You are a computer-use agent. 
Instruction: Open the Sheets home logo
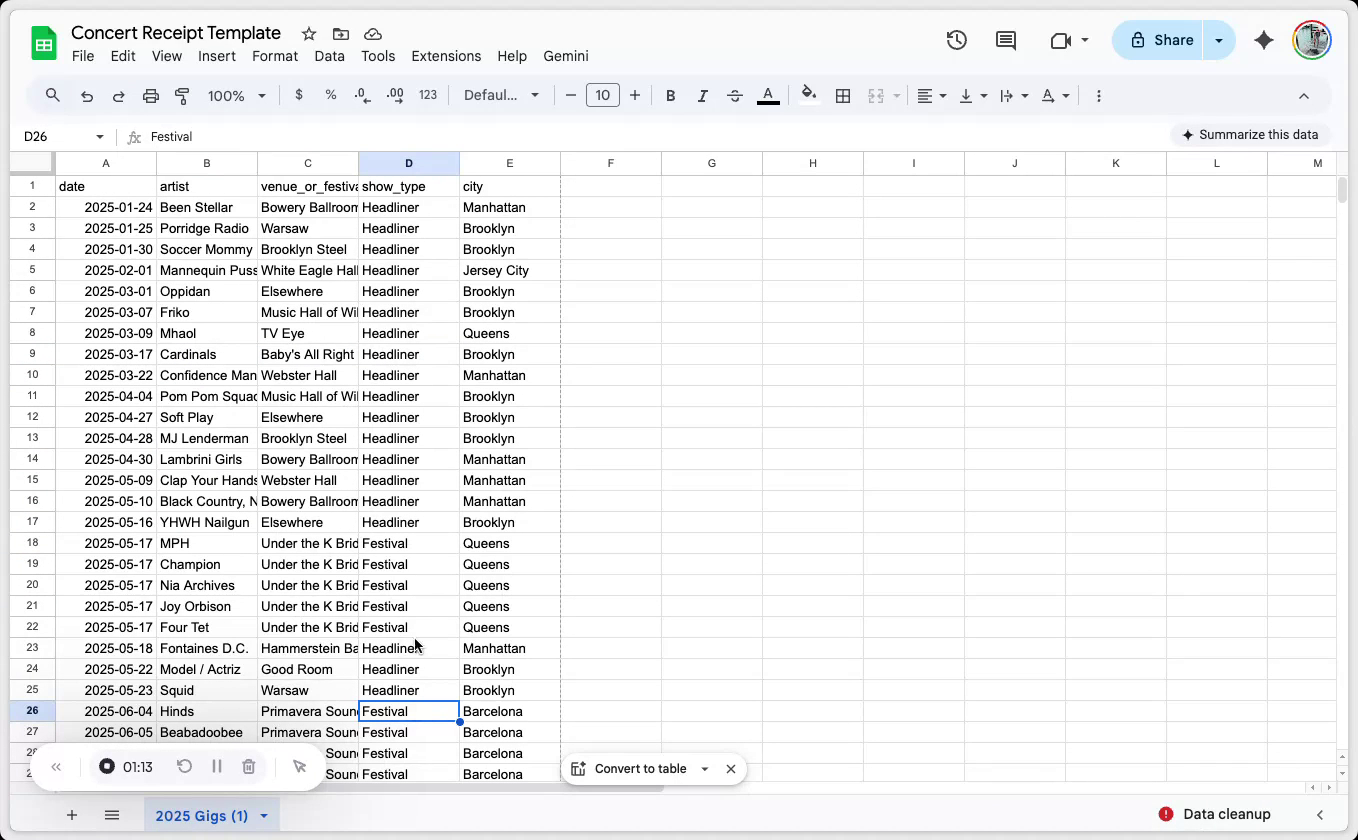pos(44,43)
